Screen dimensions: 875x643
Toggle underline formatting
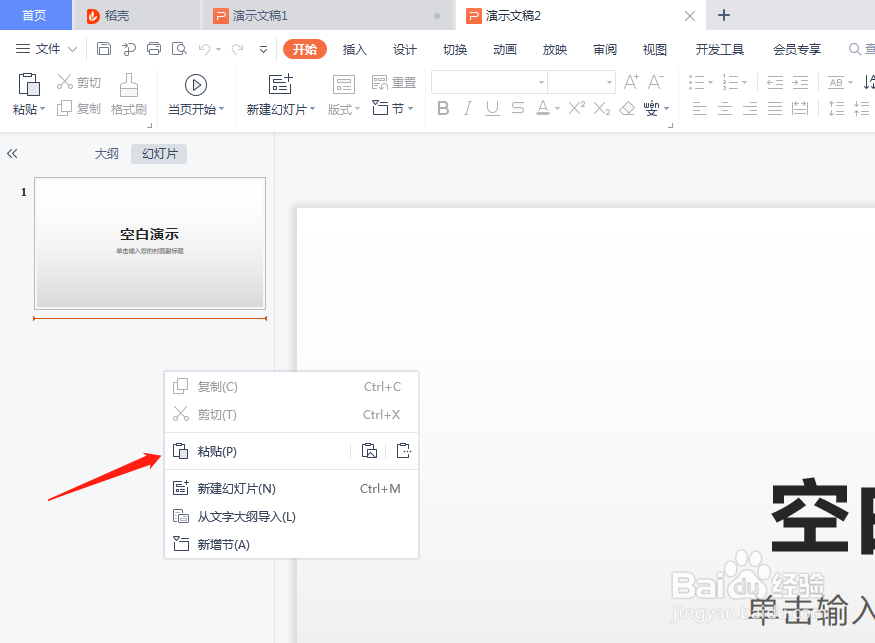click(x=491, y=108)
